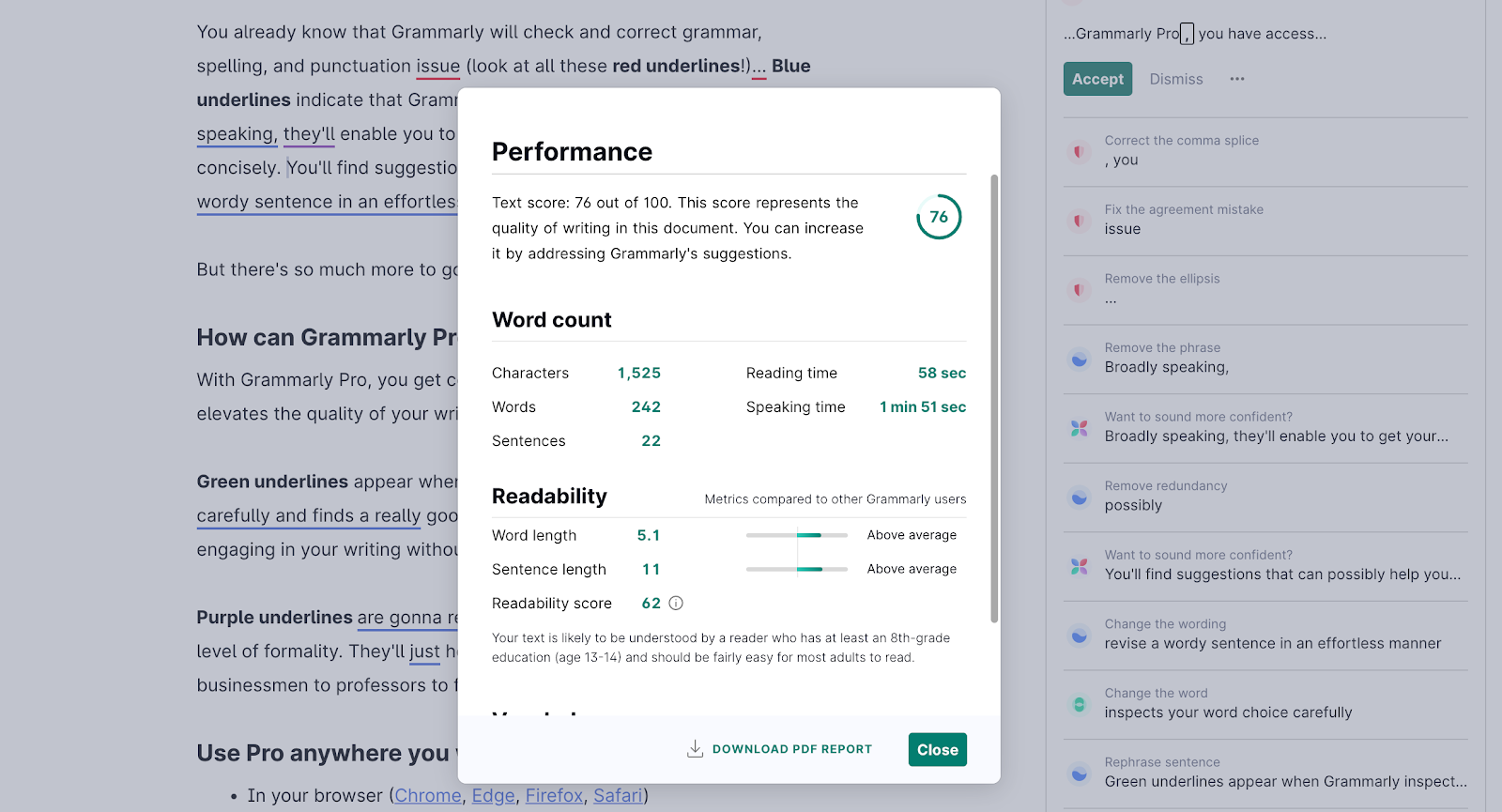
Task: Open the Safari browser link
Action: (618, 795)
